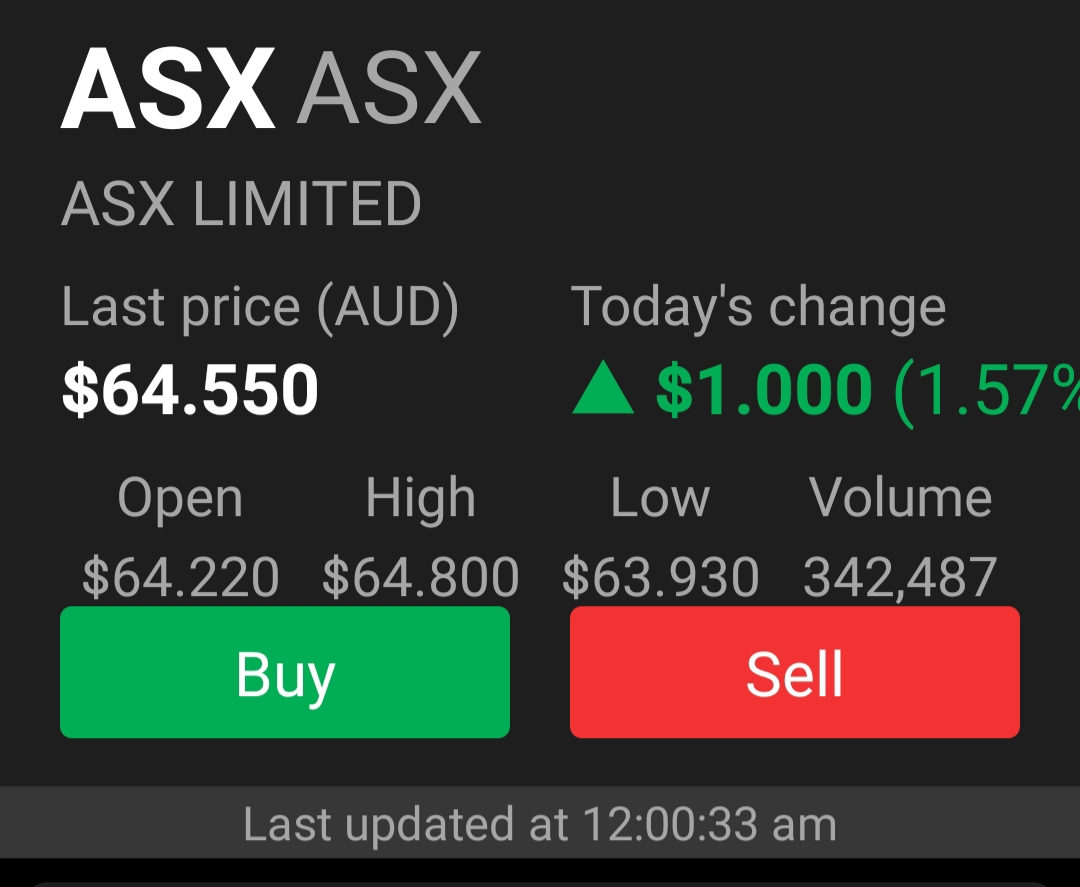Click the Last price (AUD) label
Image resolution: width=1080 pixels, height=887 pixels.
click(260, 306)
